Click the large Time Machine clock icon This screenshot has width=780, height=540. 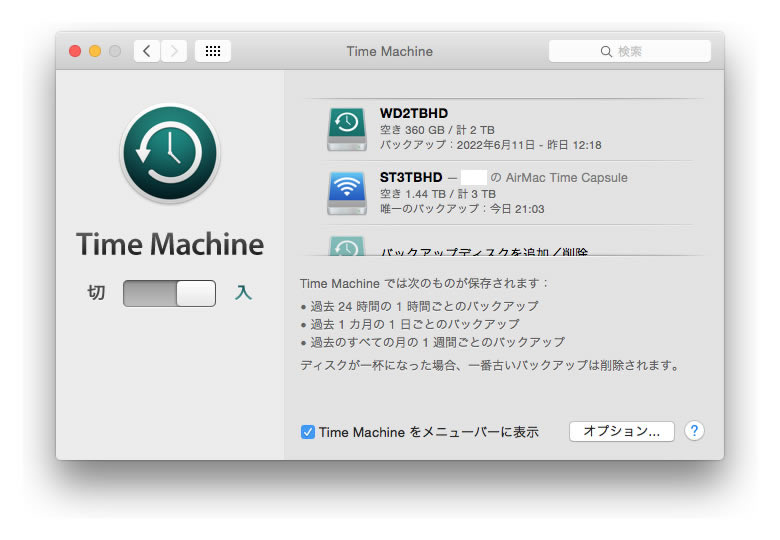pyautogui.click(x=169, y=153)
